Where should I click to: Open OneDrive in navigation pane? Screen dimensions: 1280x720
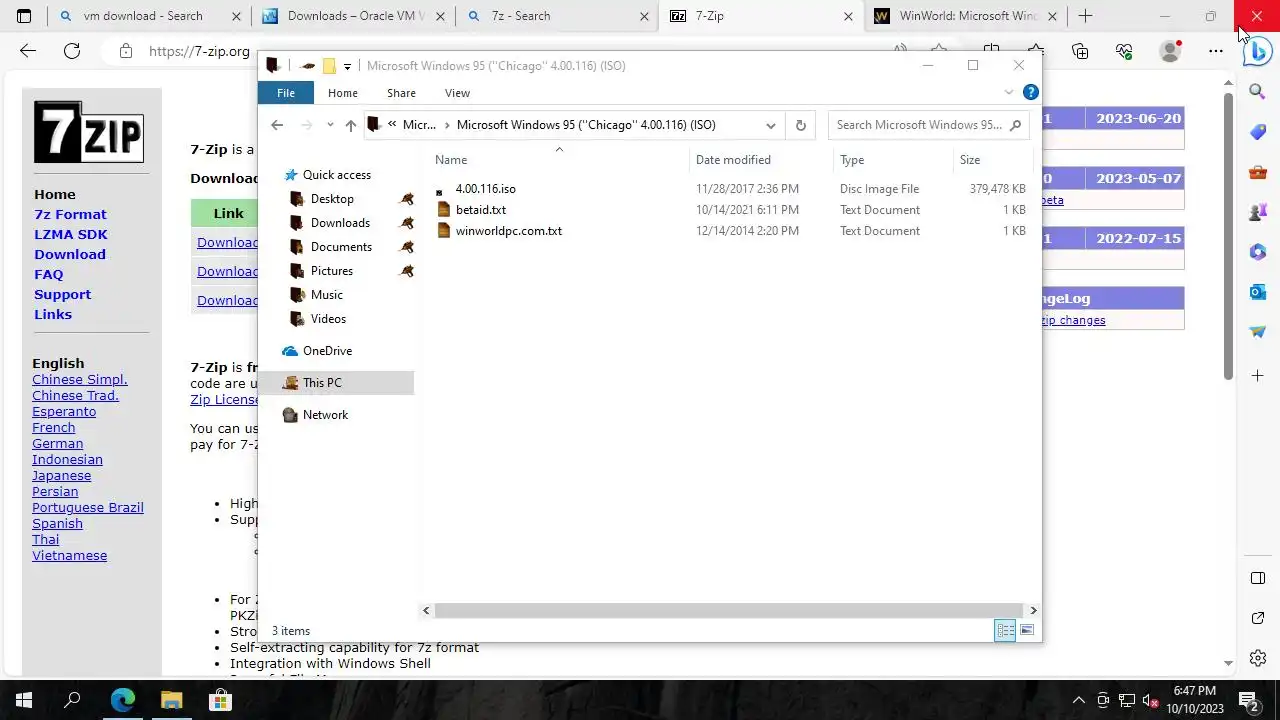tap(327, 351)
